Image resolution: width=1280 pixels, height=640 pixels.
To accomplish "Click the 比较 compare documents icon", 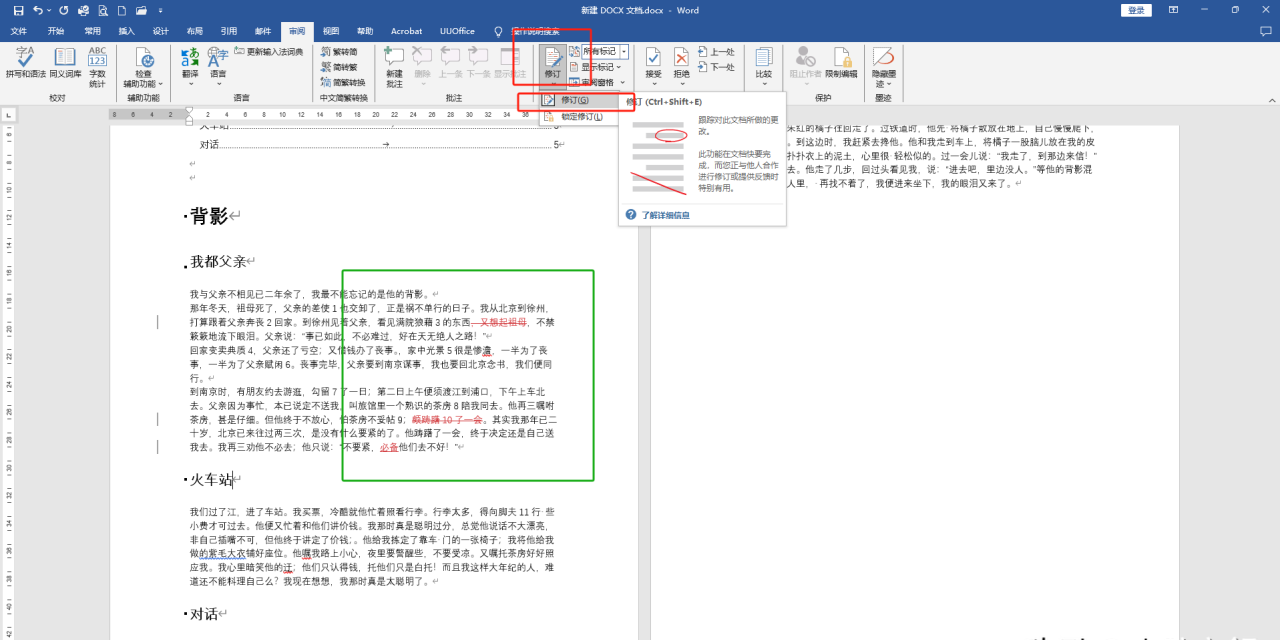I will click(x=764, y=57).
